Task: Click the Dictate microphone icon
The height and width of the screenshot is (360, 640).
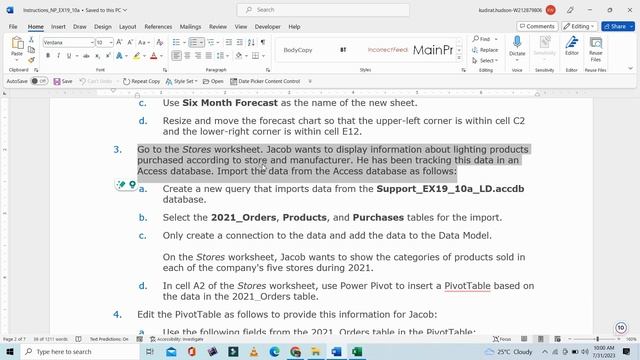Action: (x=517, y=42)
